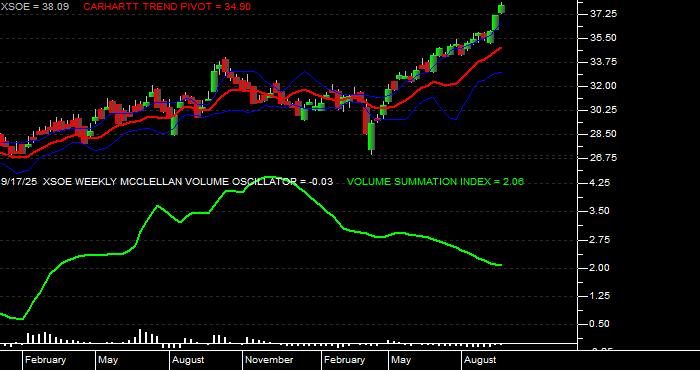Click the second May time axis label

pyautogui.click(x=401, y=360)
